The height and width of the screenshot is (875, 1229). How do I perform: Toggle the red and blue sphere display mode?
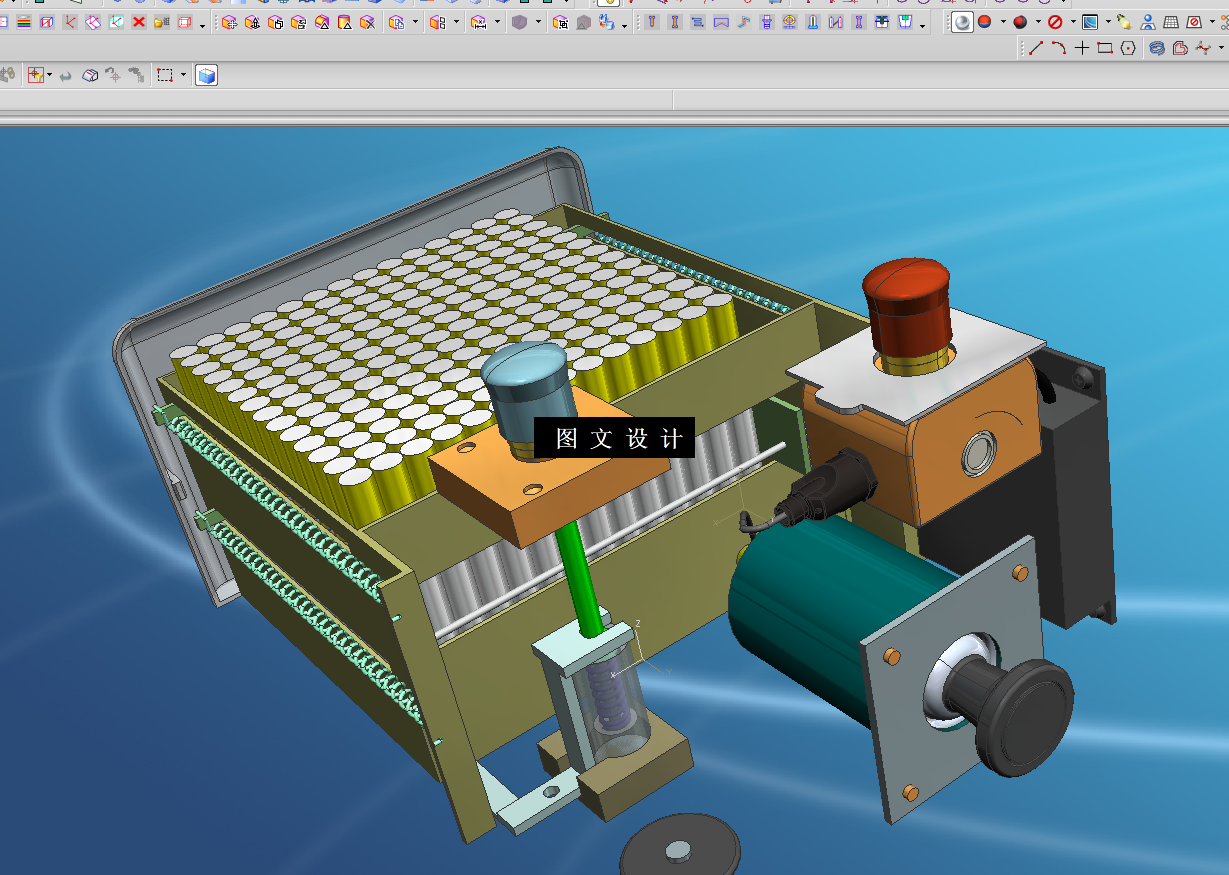[x=984, y=22]
